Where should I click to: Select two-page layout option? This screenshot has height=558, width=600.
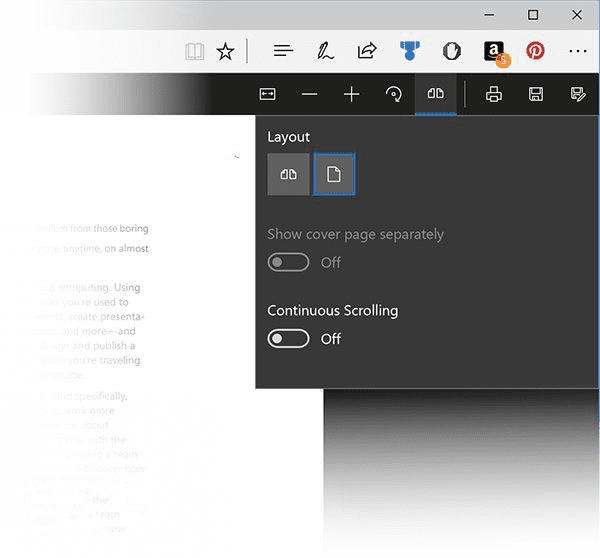tap(288, 175)
